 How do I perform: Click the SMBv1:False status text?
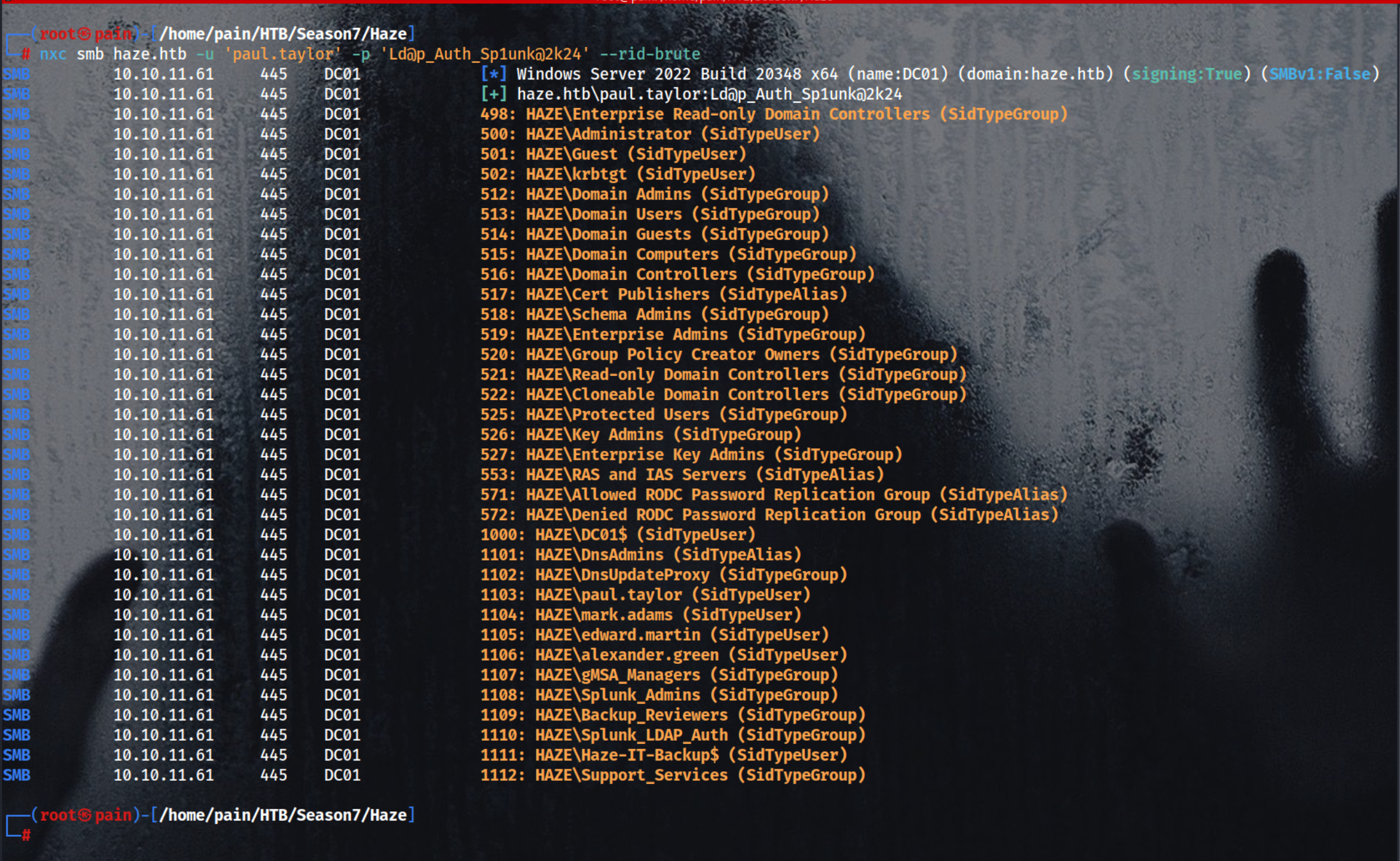click(x=1320, y=74)
